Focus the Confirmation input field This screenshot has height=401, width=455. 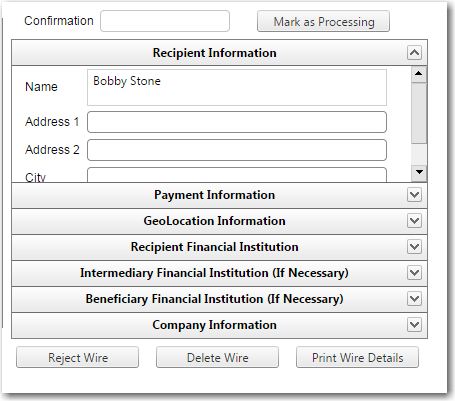(x=165, y=21)
